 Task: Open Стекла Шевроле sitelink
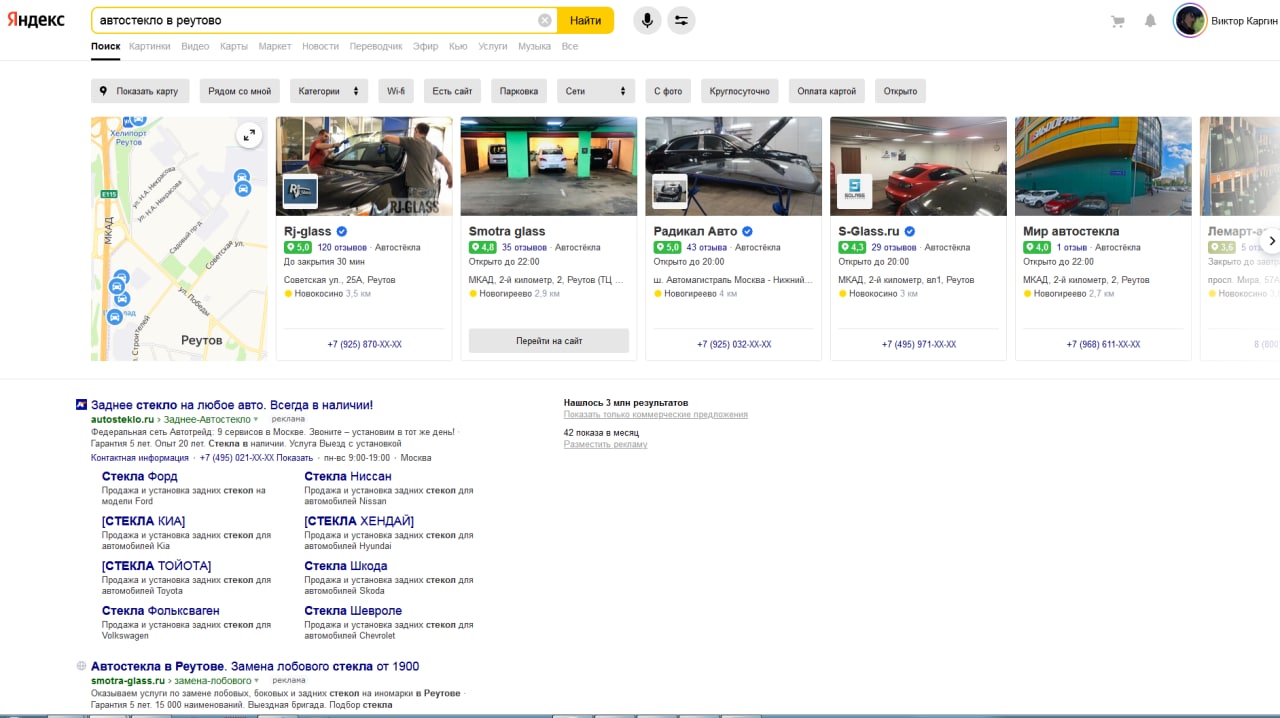coord(353,610)
